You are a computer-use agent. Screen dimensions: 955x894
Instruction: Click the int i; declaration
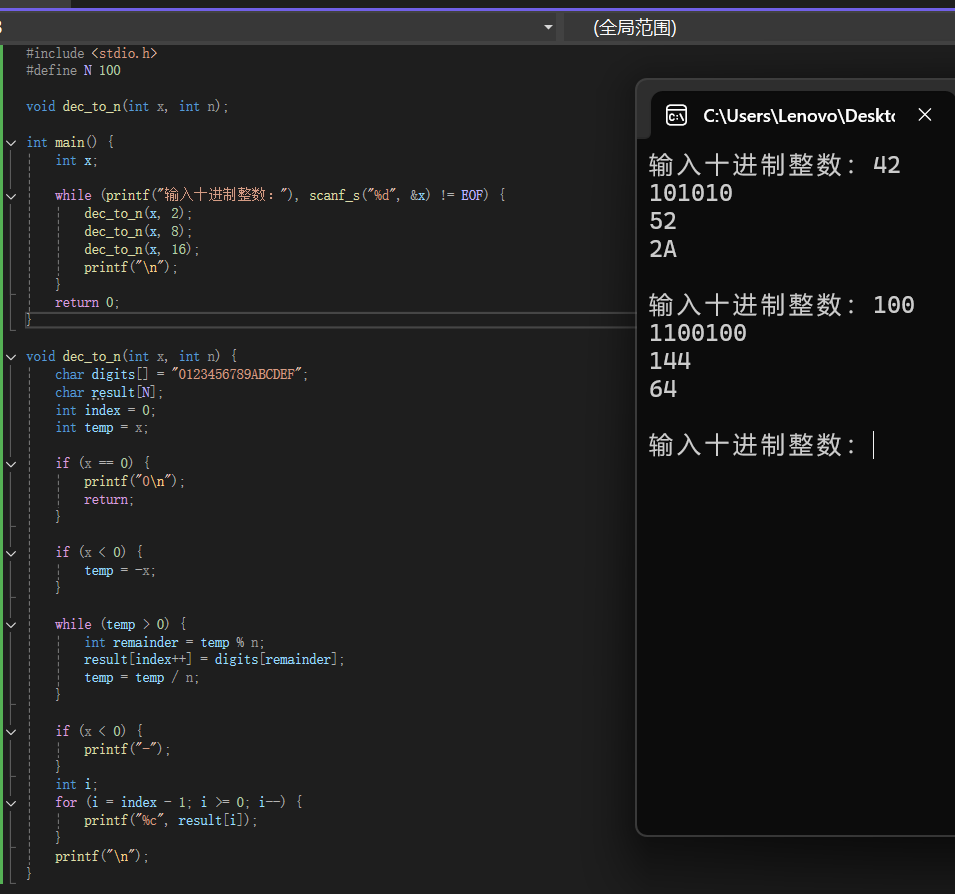pyautogui.click(x=76, y=785)
